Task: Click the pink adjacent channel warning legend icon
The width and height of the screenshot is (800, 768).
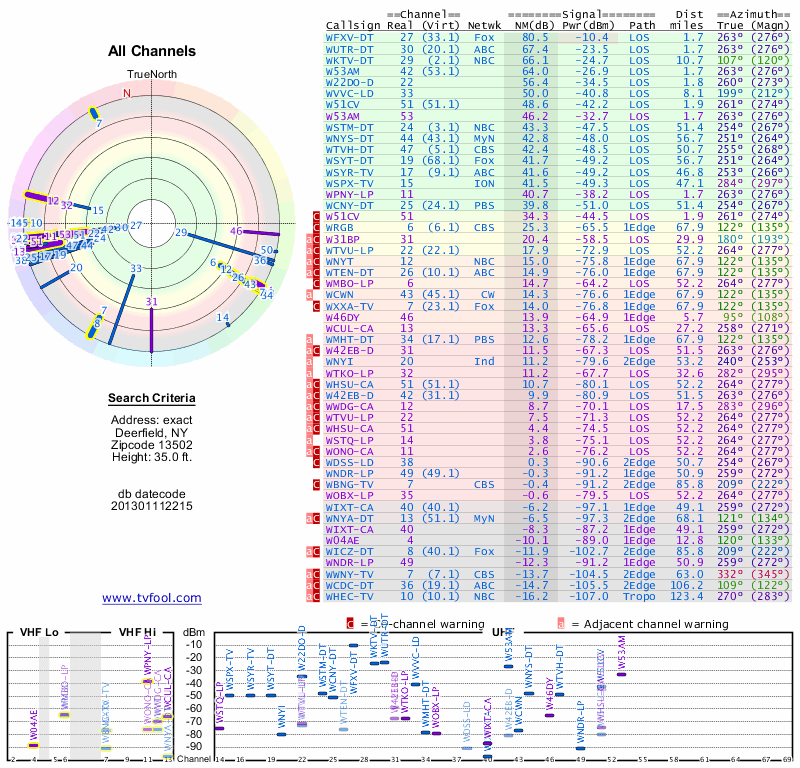Action: tap(559, 624)
